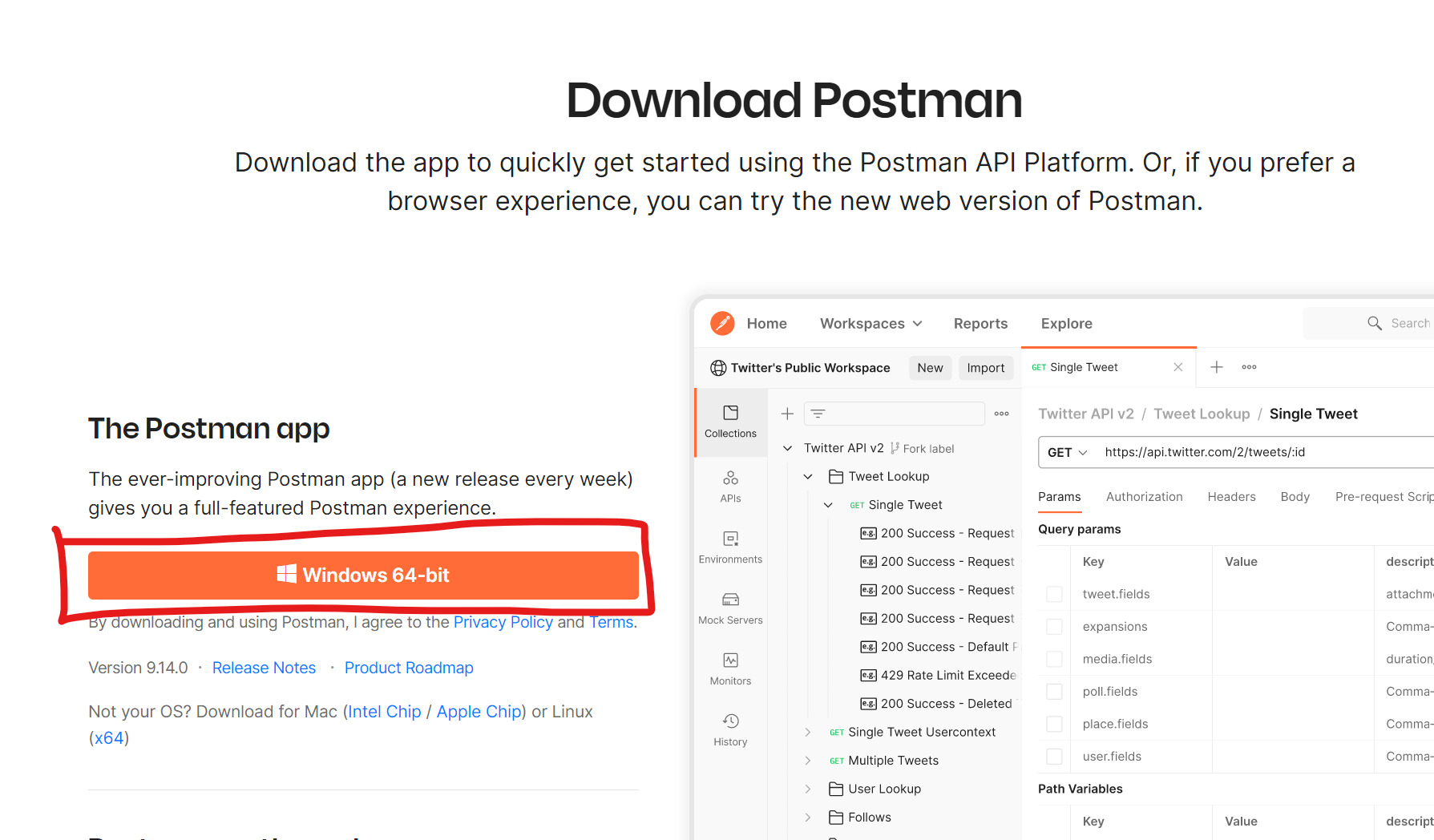Click the Postman logo icon

pyautogui.click(x=722, y=323)
